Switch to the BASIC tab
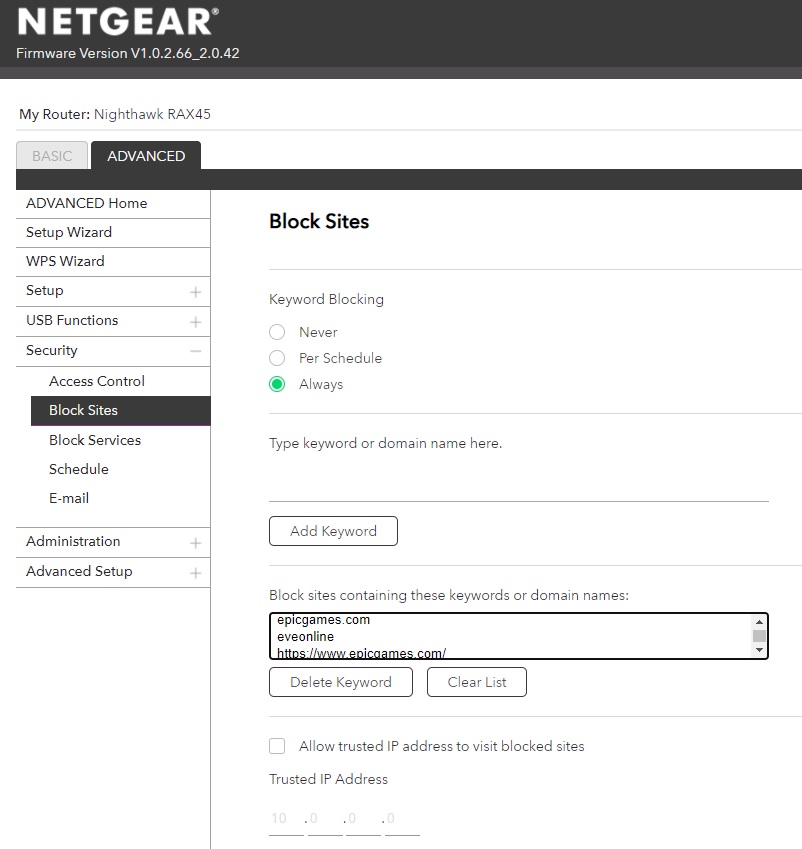 52,156
